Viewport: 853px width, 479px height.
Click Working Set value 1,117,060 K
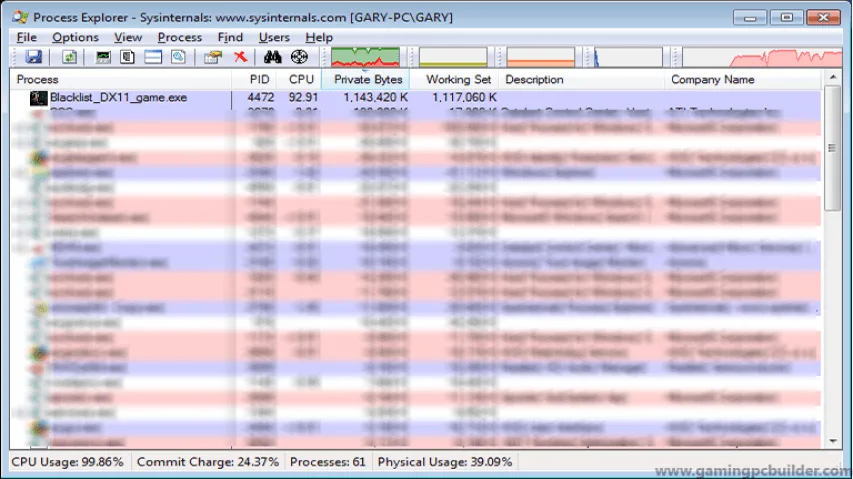pyautogui.click(x=464, y=97)
